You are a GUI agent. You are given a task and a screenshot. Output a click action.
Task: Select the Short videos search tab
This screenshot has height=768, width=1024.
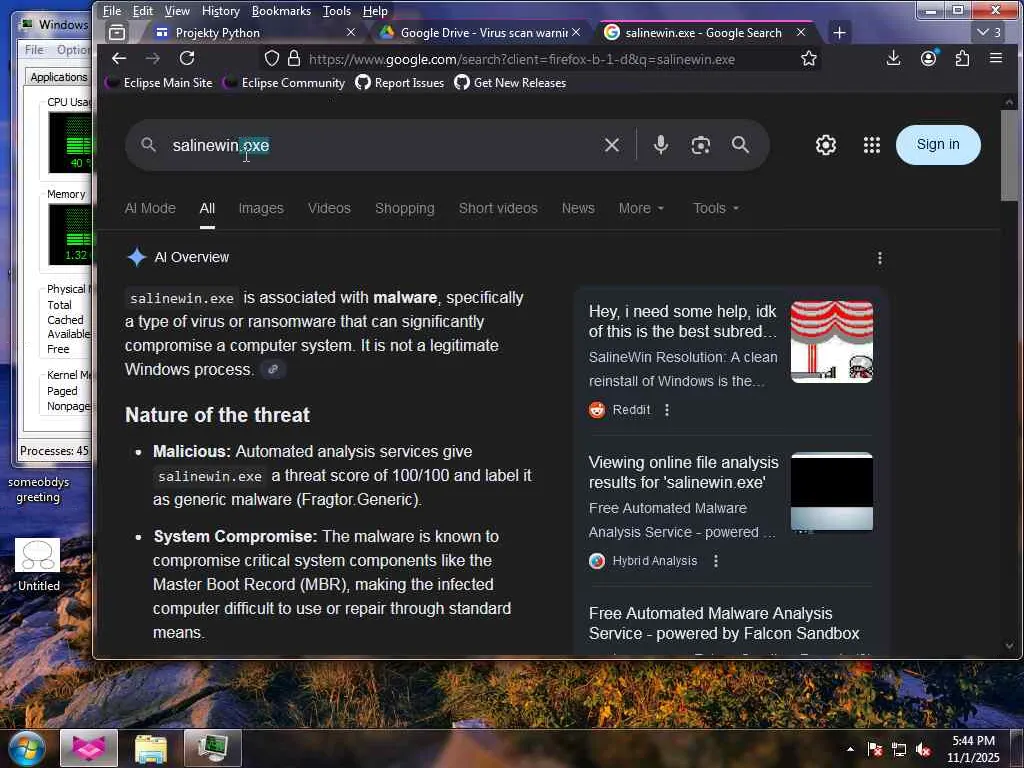[498, 208]
